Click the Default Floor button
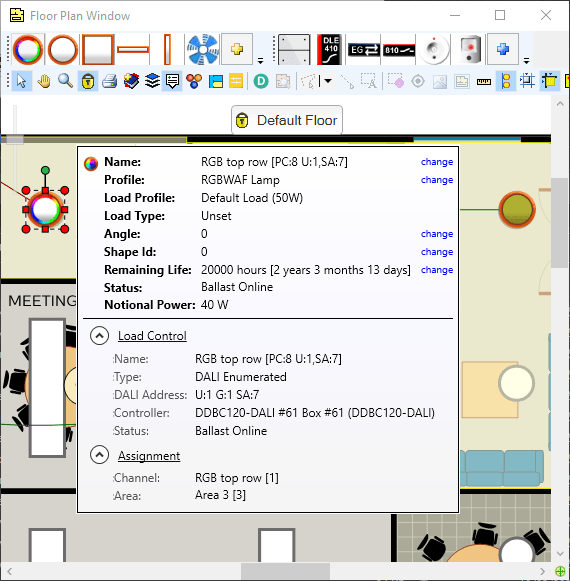This screenshot has width=570, height=581. click(x=287, y=120)
